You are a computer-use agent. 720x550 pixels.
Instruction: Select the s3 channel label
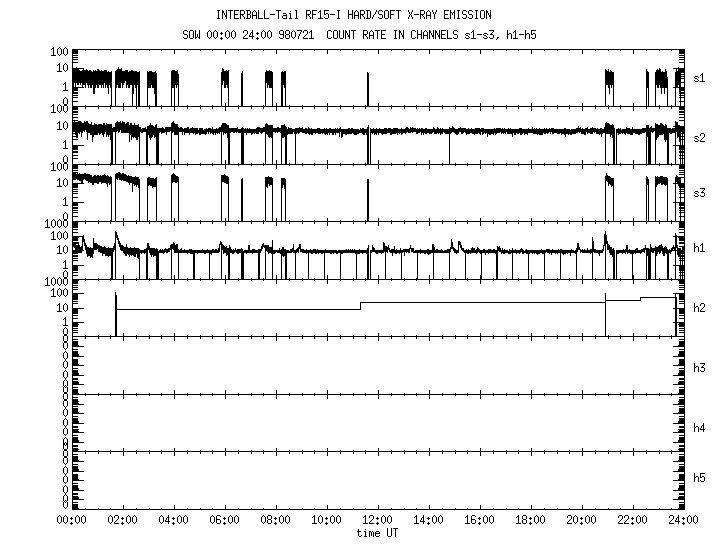(700, 192)
